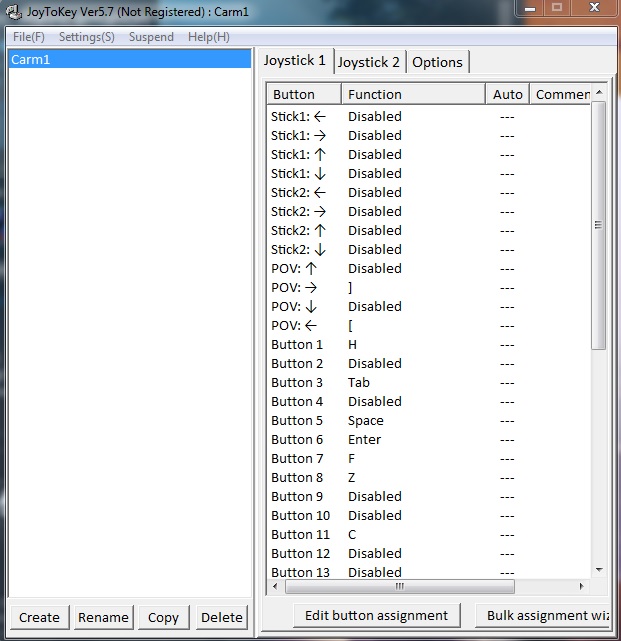Screen dimensions: 621x641
Task: Select the Stick1 left arrow row
Action: pyautogui.click(x=429, y=117)
